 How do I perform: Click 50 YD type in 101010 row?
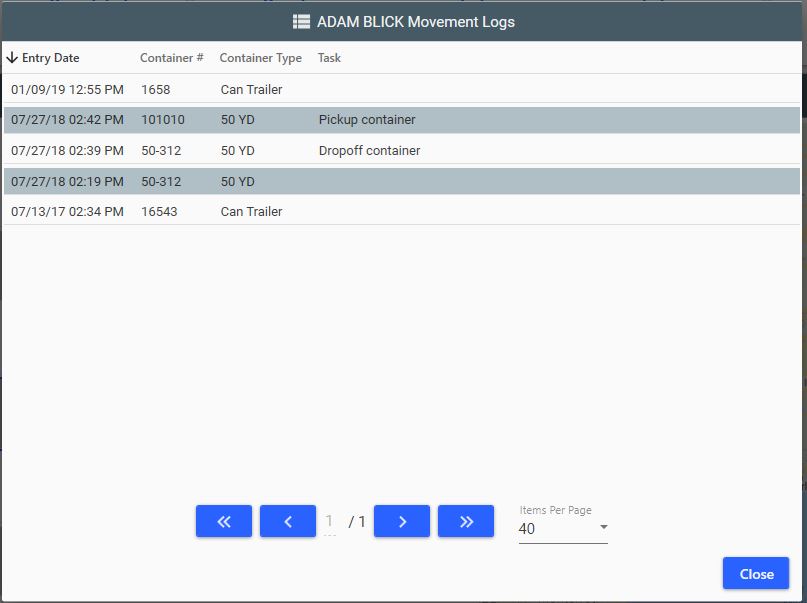(238, 120)
